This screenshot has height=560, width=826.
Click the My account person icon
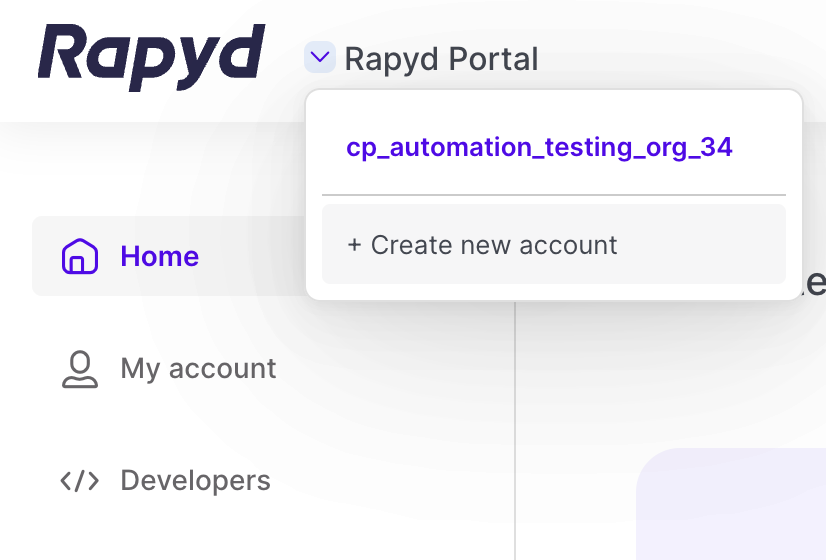80,369
